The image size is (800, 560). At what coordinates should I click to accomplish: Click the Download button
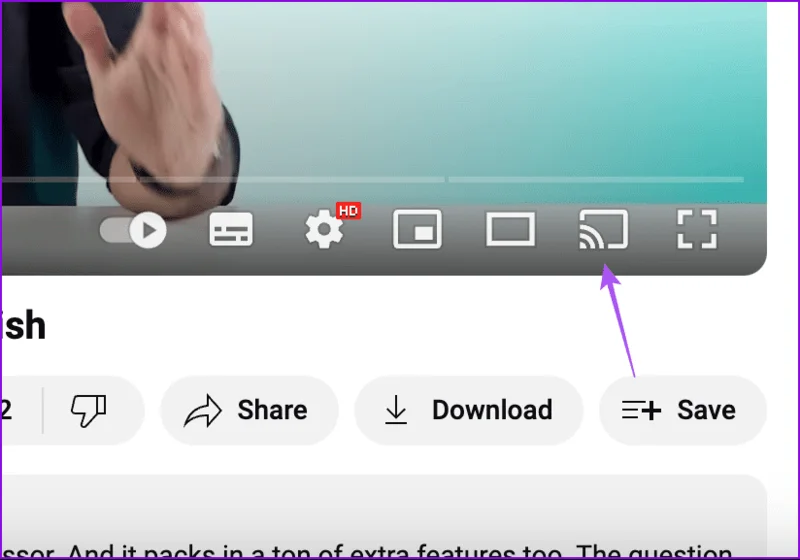[468, 410]
